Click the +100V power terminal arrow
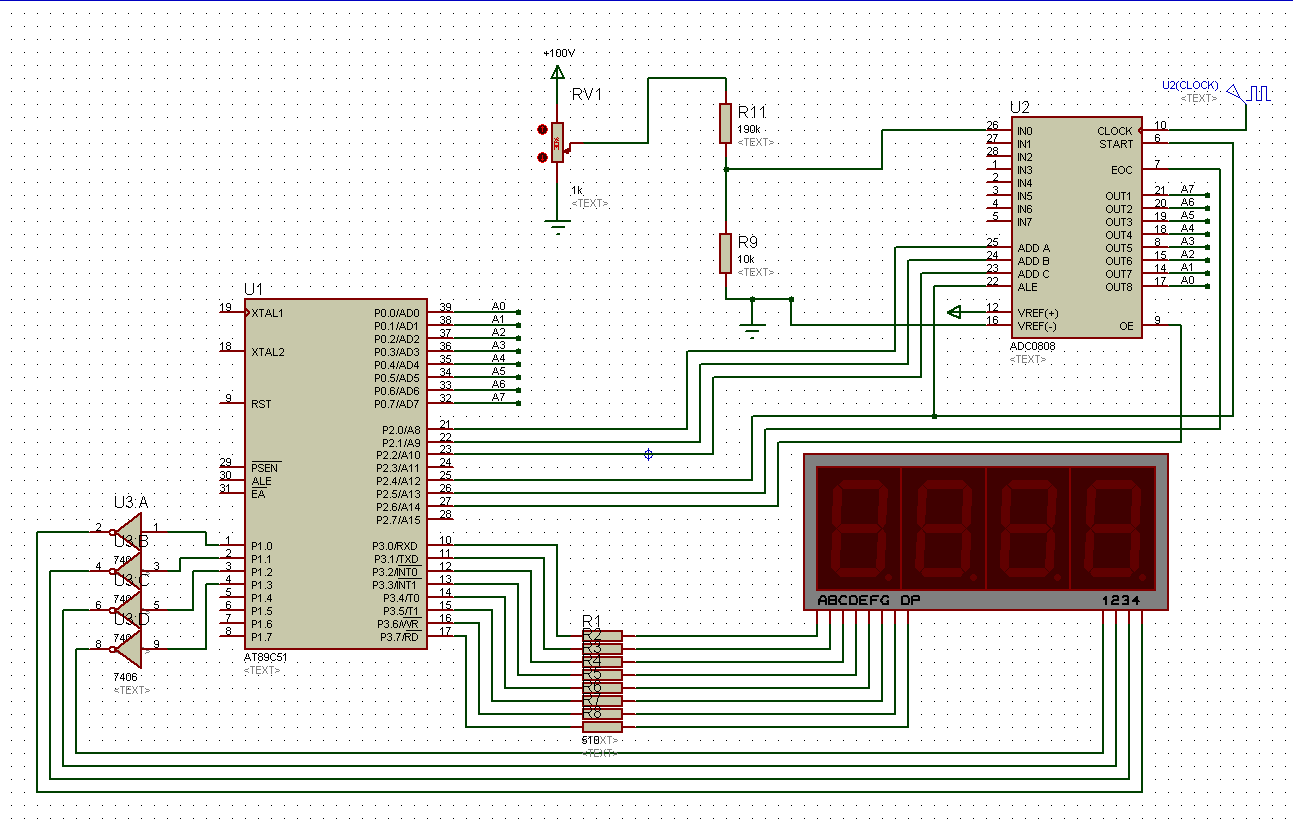The image size is (1293, 824). click(557, 71)
